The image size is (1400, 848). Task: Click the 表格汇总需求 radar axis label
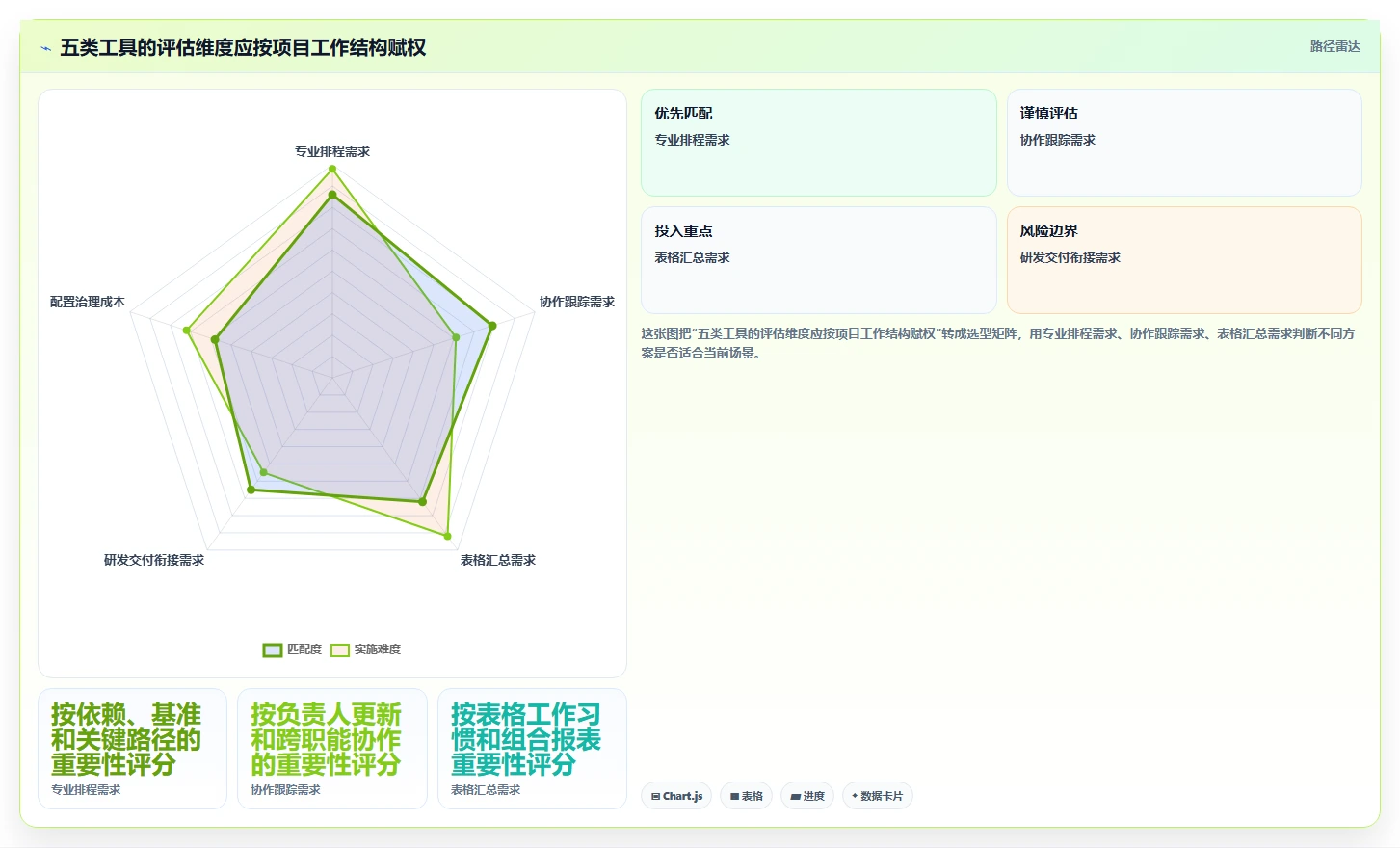498,560
